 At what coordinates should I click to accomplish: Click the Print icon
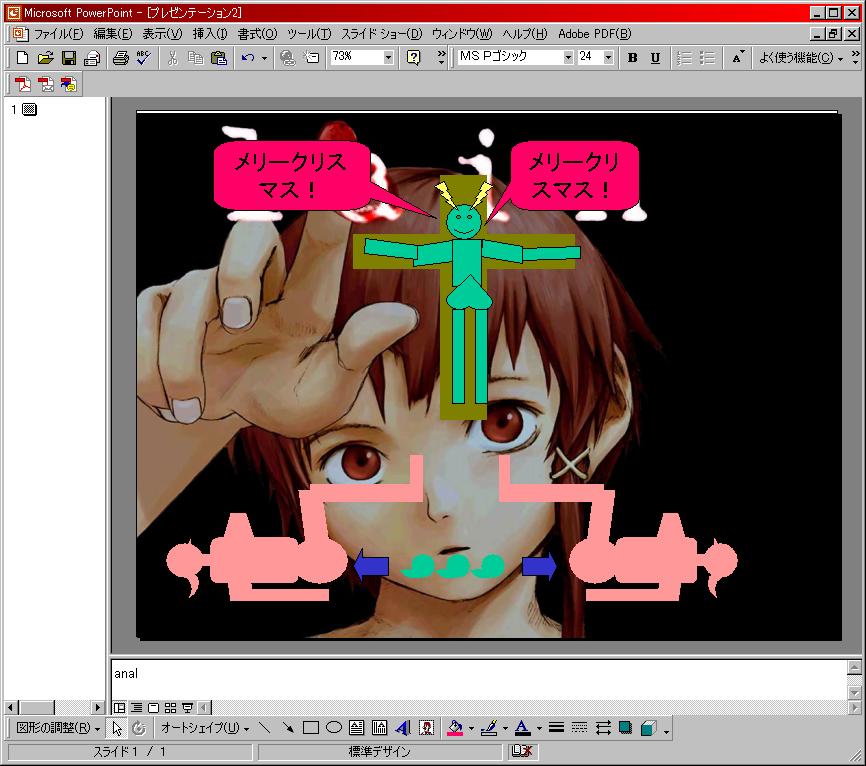point(120,58)
